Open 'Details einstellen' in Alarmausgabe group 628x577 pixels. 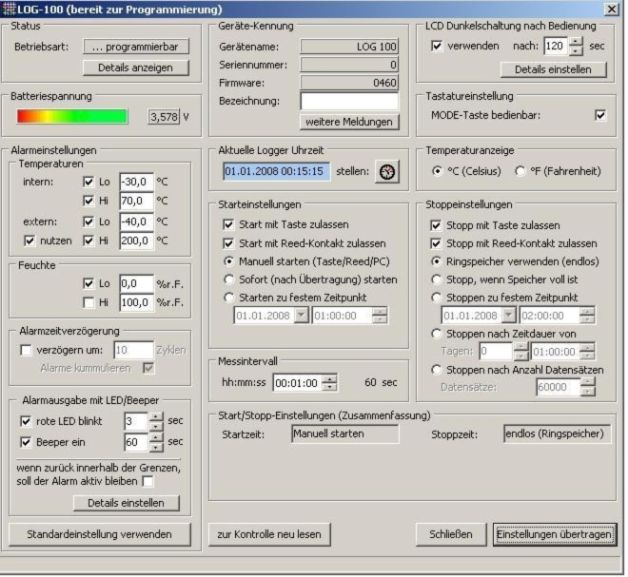126,503
